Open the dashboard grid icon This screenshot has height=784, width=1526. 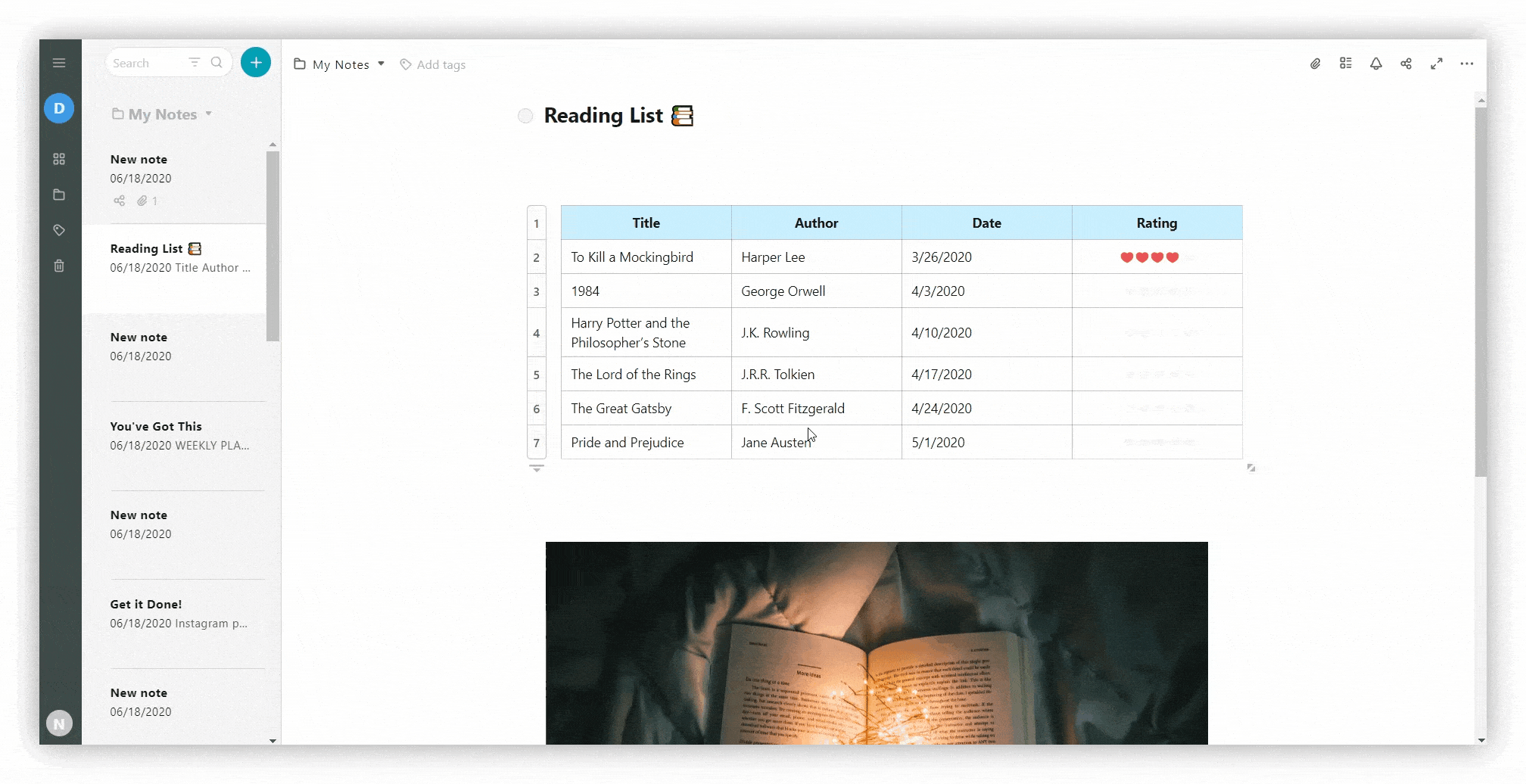[59, 159]
